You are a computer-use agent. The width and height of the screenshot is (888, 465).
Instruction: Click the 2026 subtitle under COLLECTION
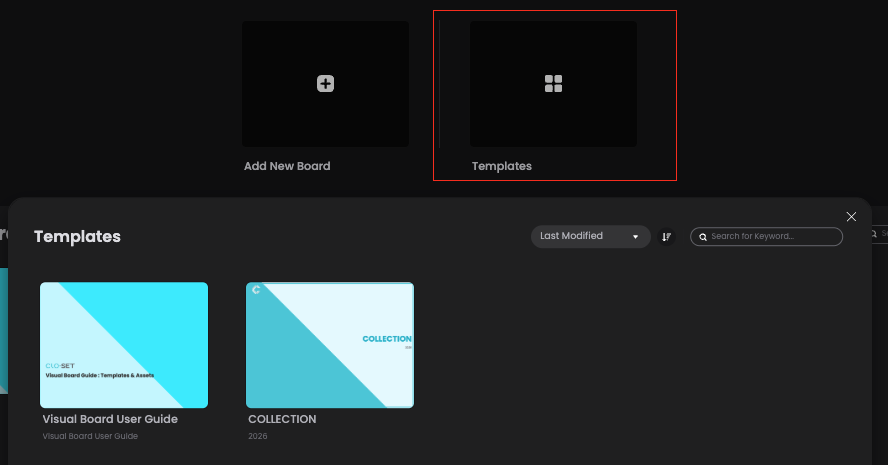click(258, 436)
